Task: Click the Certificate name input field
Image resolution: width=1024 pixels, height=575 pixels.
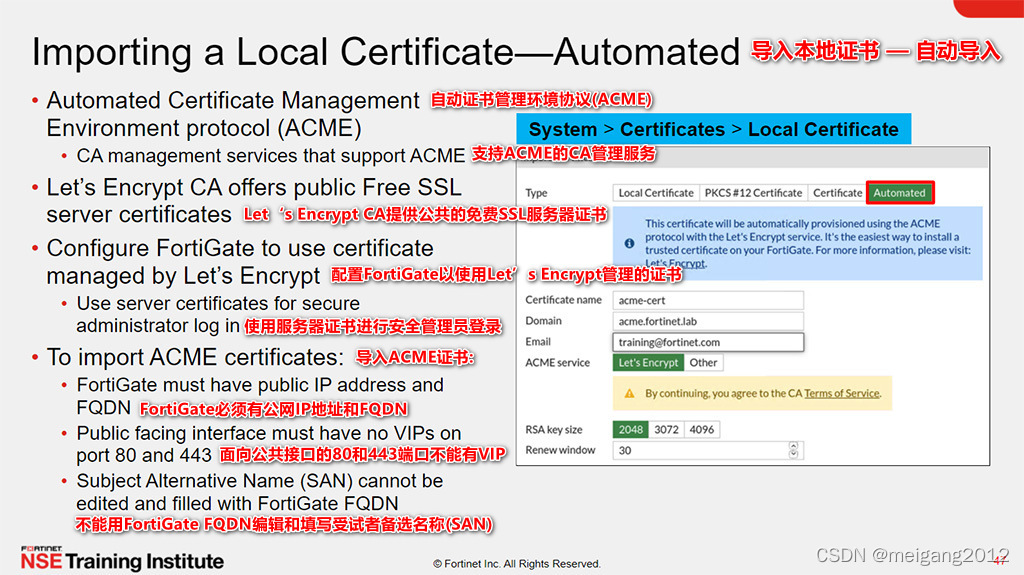Action: tap(708, 301)
